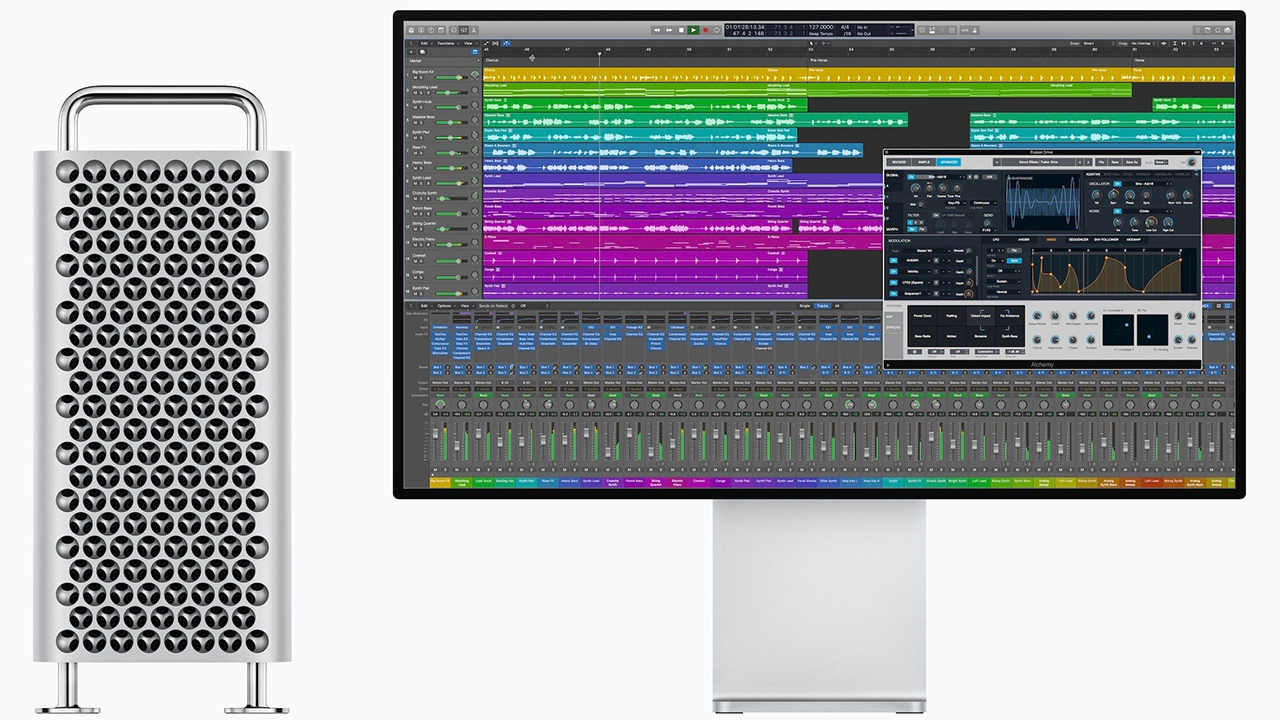Select the Synth Bass performance pad
1280x720 pixels.
click(1009, 336)
